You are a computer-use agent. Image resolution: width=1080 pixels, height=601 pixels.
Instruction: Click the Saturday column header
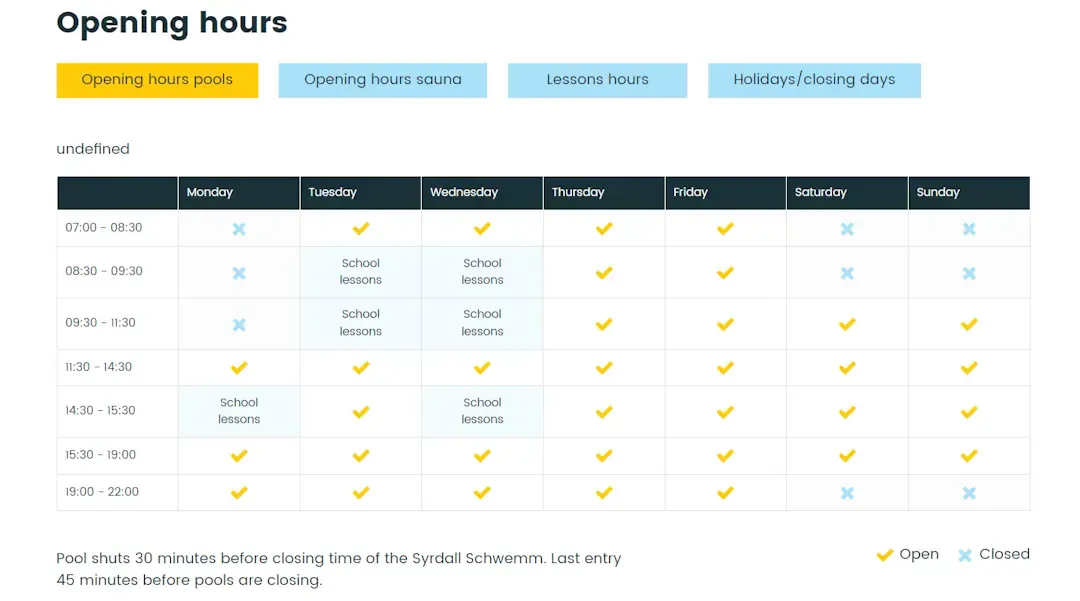pos(820,193)
